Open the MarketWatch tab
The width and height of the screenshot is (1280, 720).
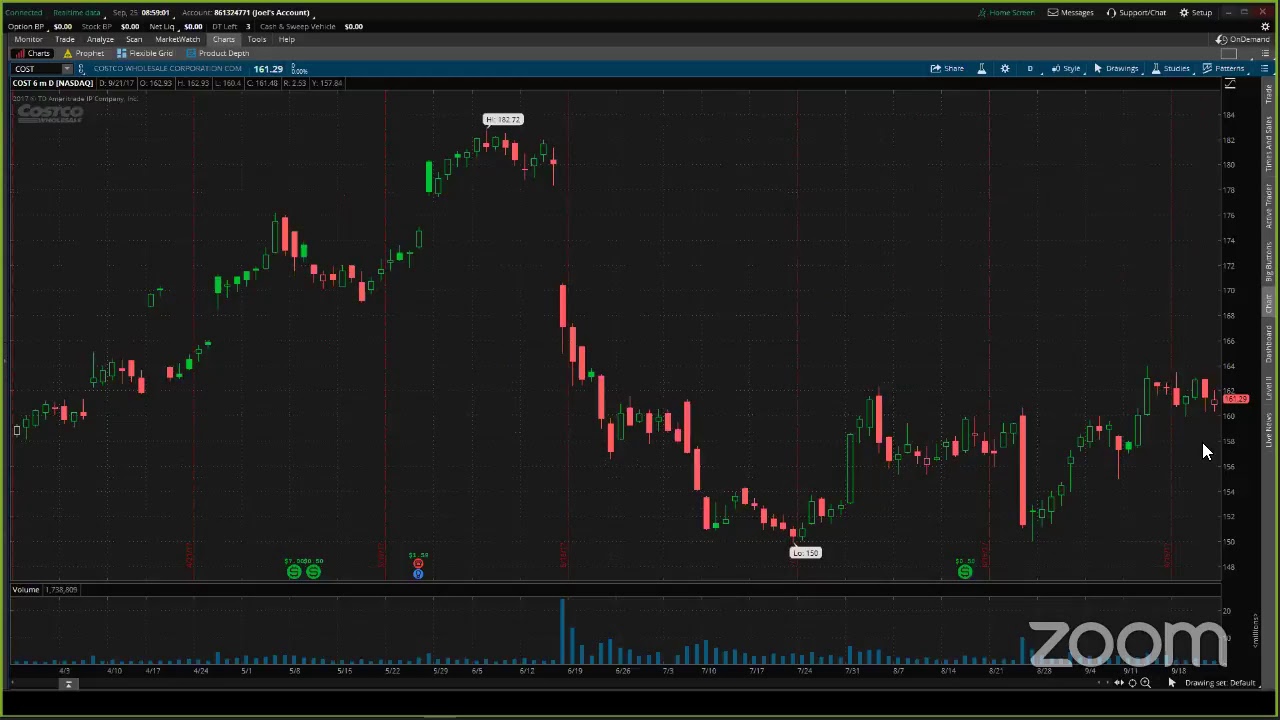pos(177,39)
